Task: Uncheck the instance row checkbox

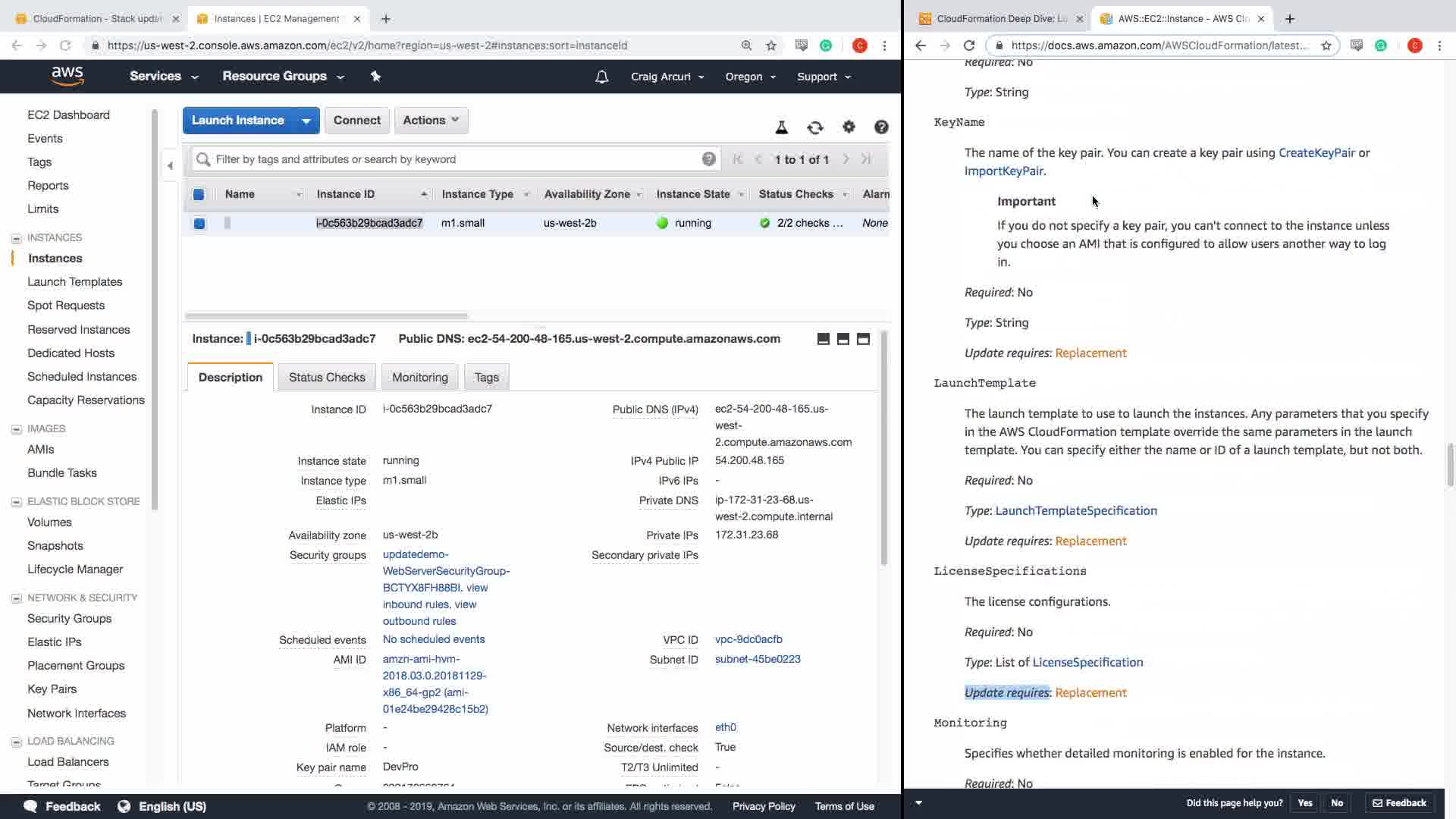Action: [199, 223]
